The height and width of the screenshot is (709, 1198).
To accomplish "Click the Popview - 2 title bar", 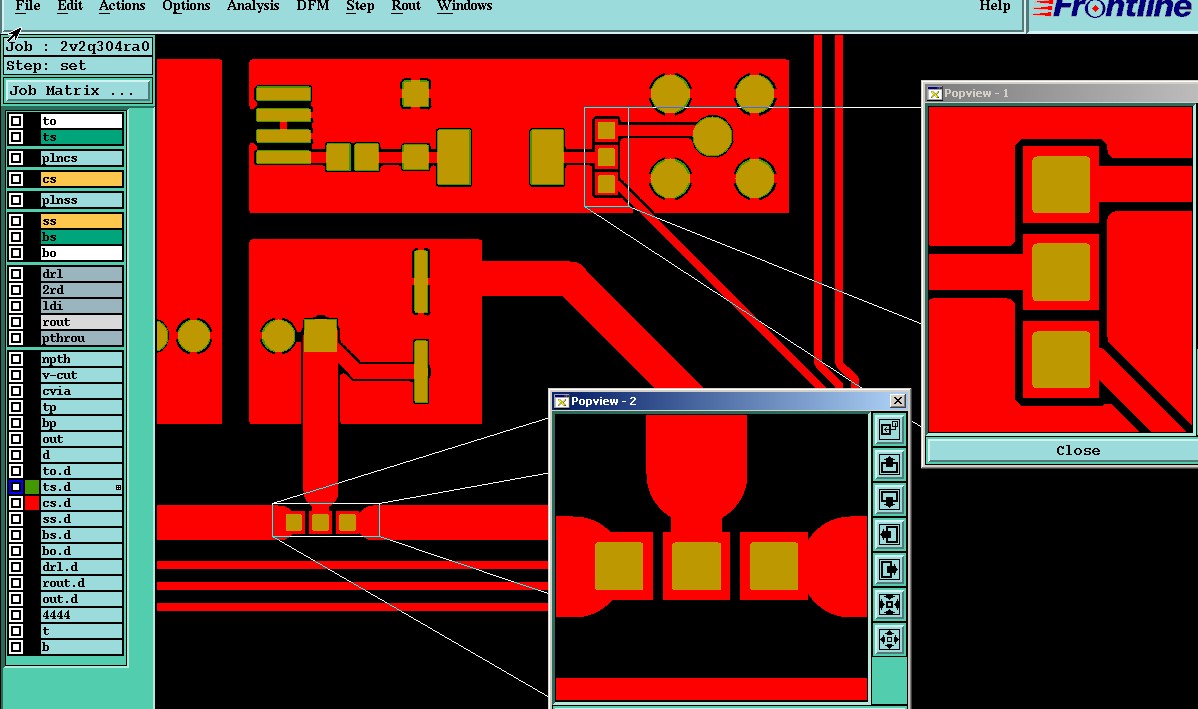I will [729, 401].
